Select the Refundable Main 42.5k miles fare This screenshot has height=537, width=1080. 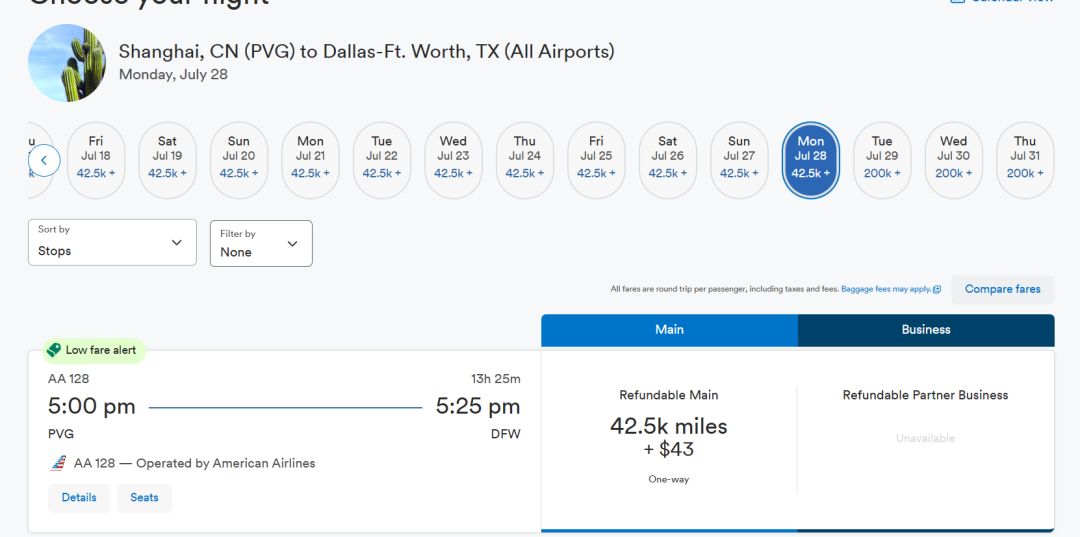pos(669,438)
